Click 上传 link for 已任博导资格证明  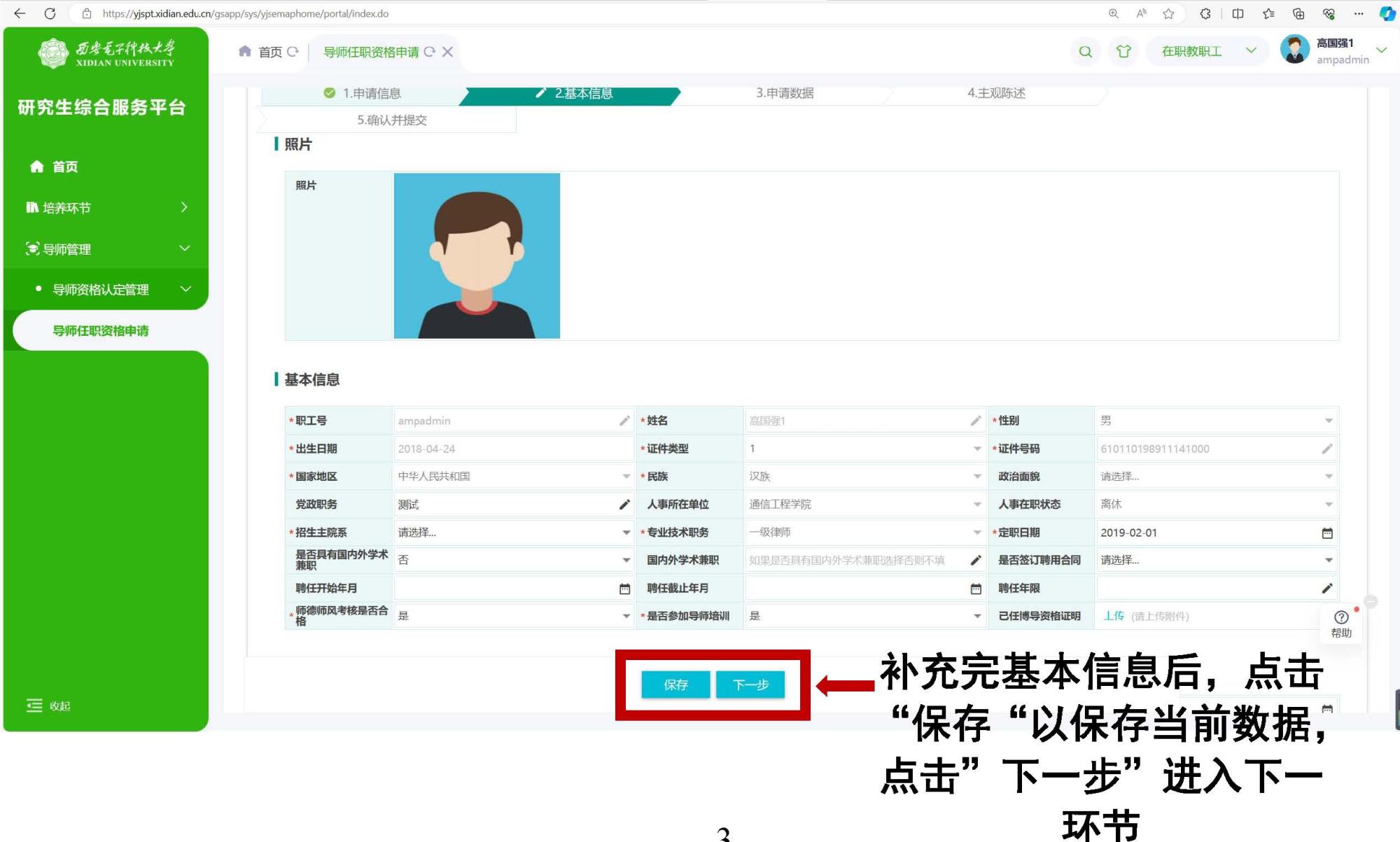[1113, 616]
